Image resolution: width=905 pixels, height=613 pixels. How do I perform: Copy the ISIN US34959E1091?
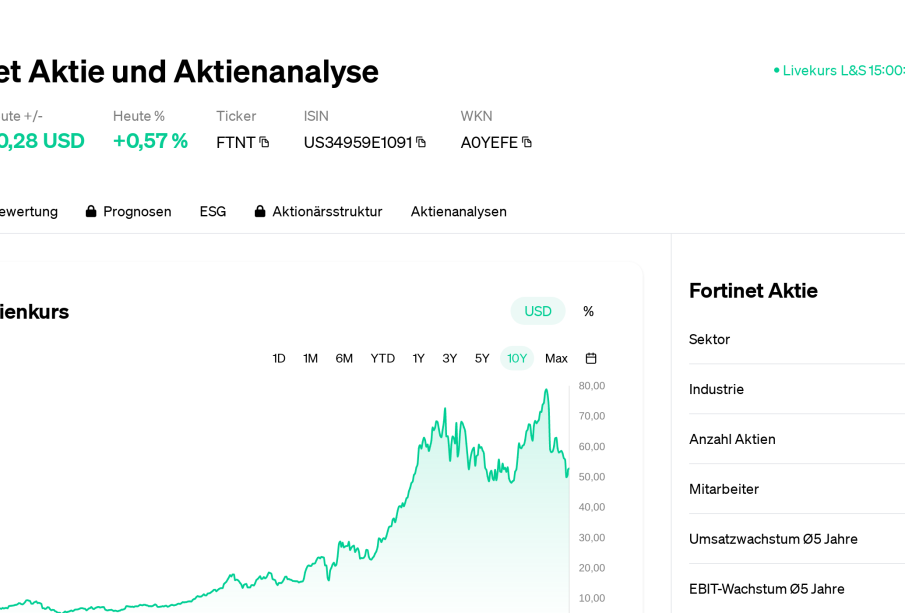tap(421, 142)
